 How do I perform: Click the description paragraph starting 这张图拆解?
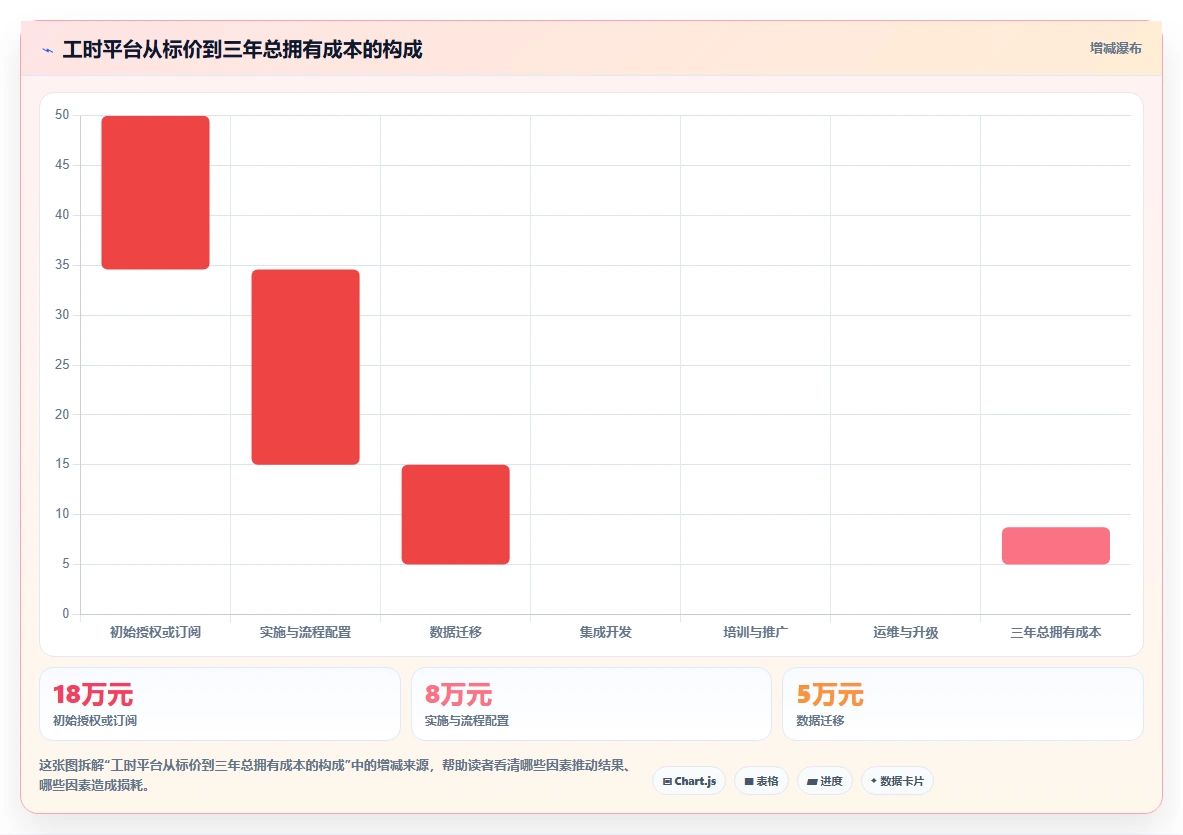pyautogui.click(x=336, y=775)
